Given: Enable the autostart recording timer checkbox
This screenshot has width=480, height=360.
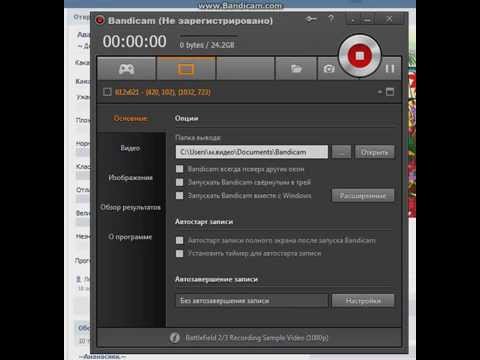Looking at the screenshot, I should pos(180,254).
